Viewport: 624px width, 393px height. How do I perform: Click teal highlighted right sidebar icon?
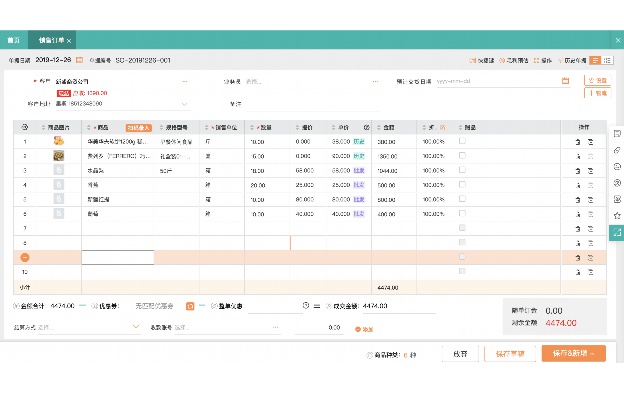[616, 233]
